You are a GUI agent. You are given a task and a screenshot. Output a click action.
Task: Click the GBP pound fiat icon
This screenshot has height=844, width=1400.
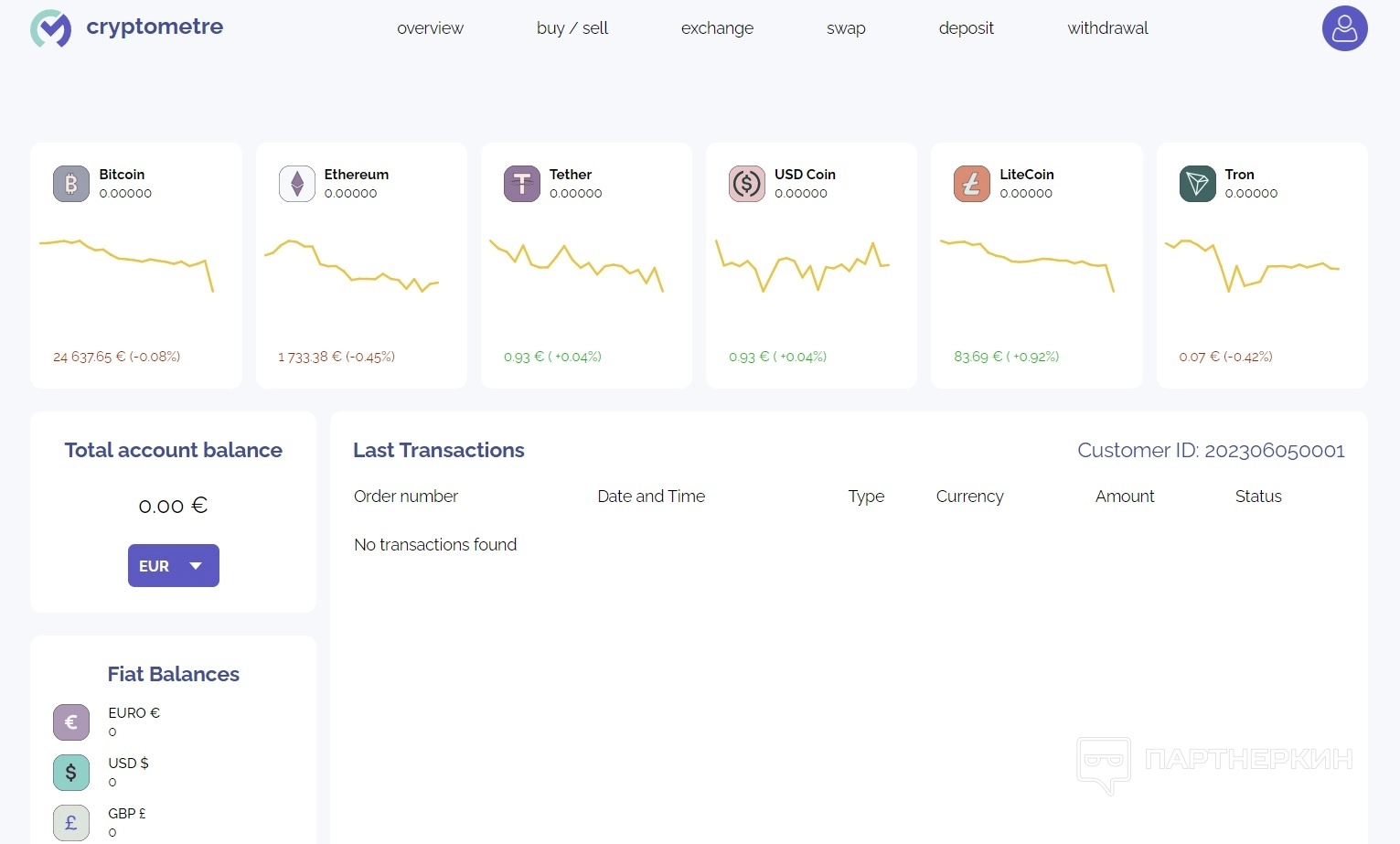click(x=71, y=823)
